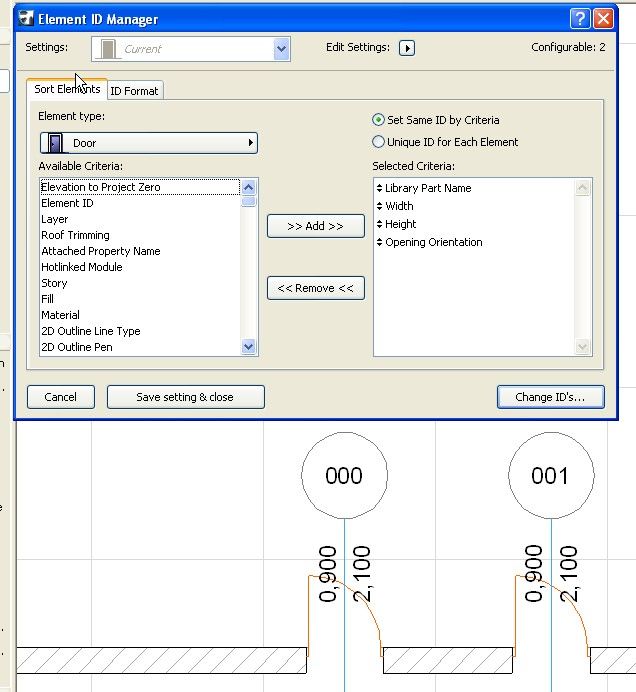Viewport: 636px width, 692px height.
Task: Click Selected Criteria scroll up arrow
Action: tap(582, 188)
